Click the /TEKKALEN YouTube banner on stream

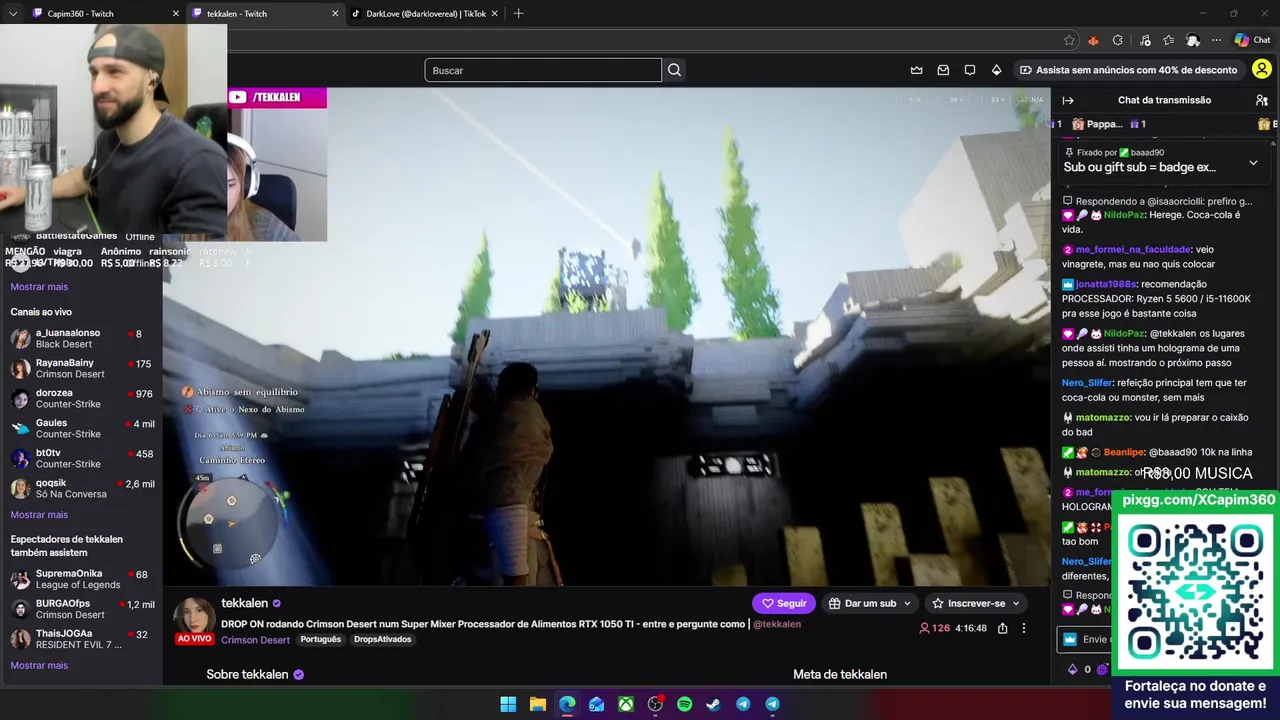click(277, 97)
